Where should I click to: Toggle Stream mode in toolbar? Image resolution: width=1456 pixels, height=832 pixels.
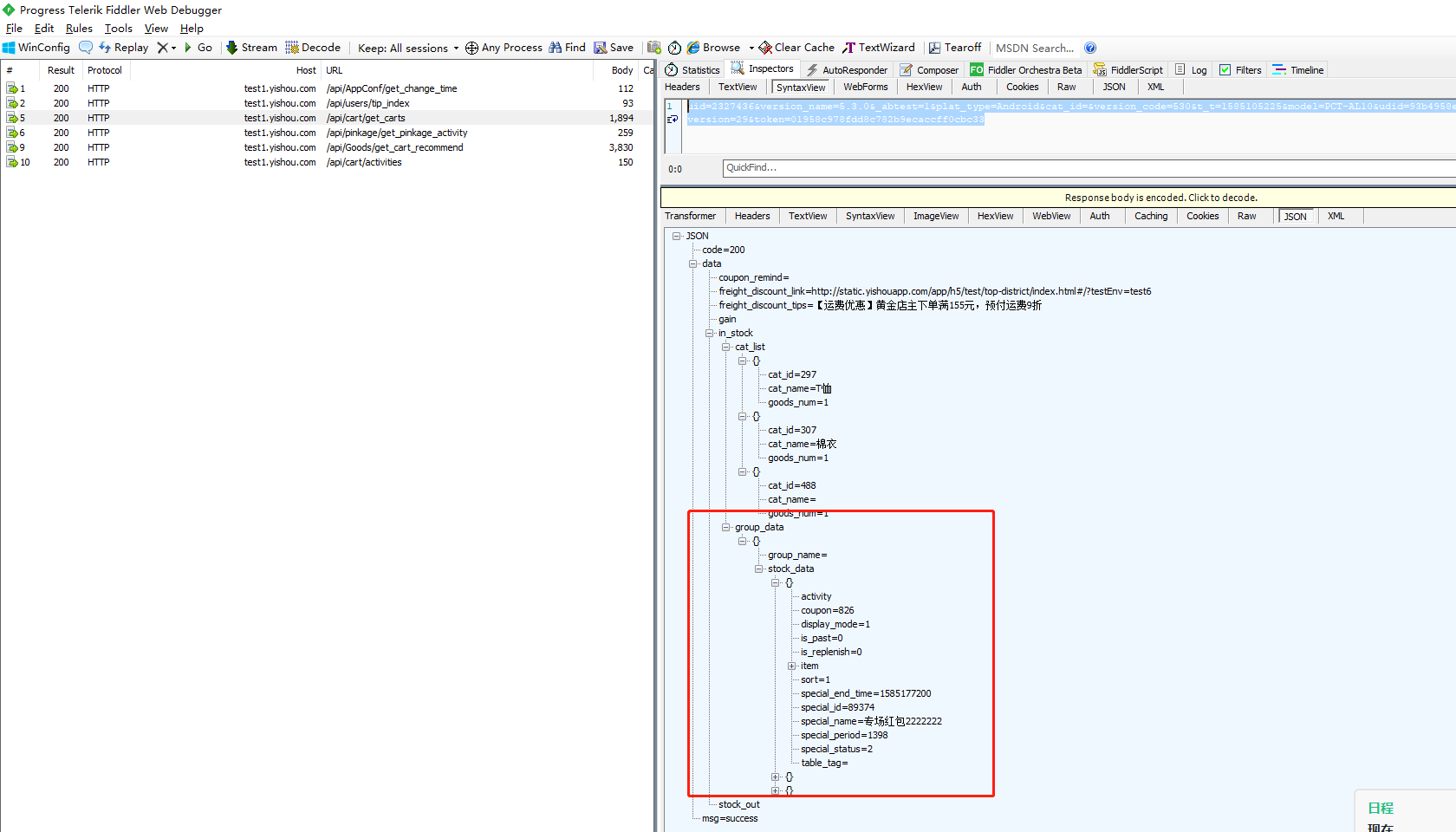coord(251,48)
